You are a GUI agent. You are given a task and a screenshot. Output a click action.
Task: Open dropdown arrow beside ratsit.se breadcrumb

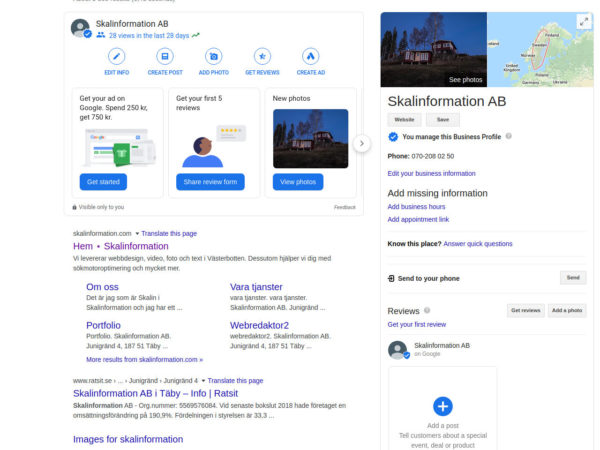203,381
